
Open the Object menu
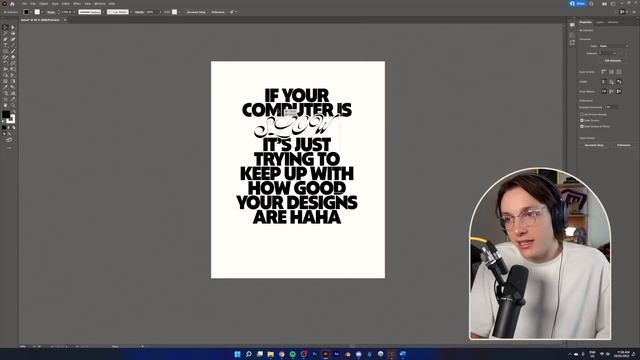click(43, 4)
